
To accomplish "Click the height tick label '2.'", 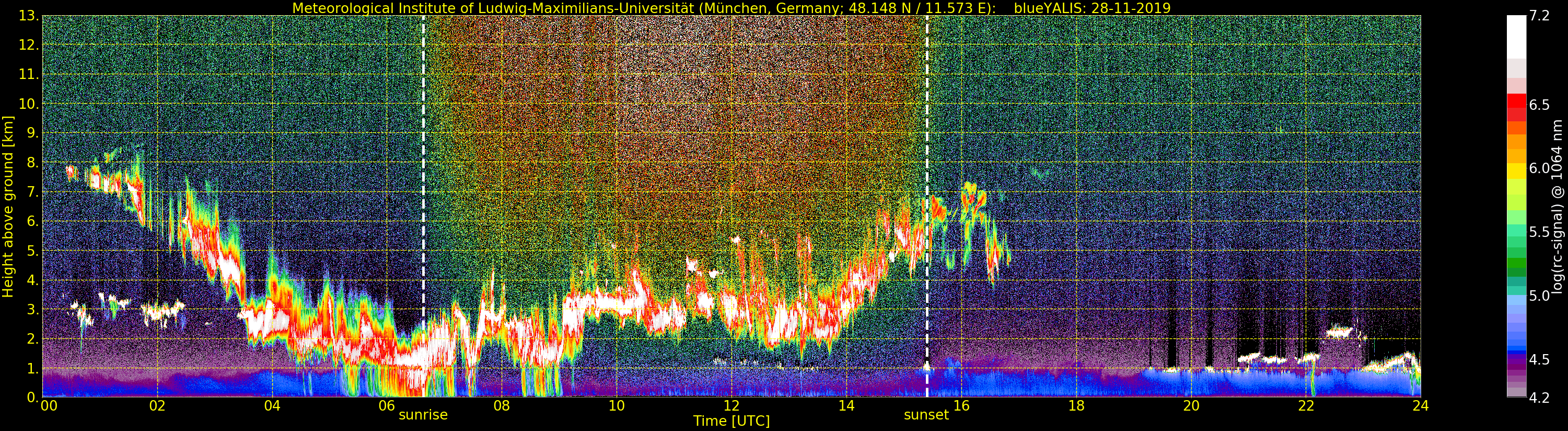I will (x=33, y=338).
